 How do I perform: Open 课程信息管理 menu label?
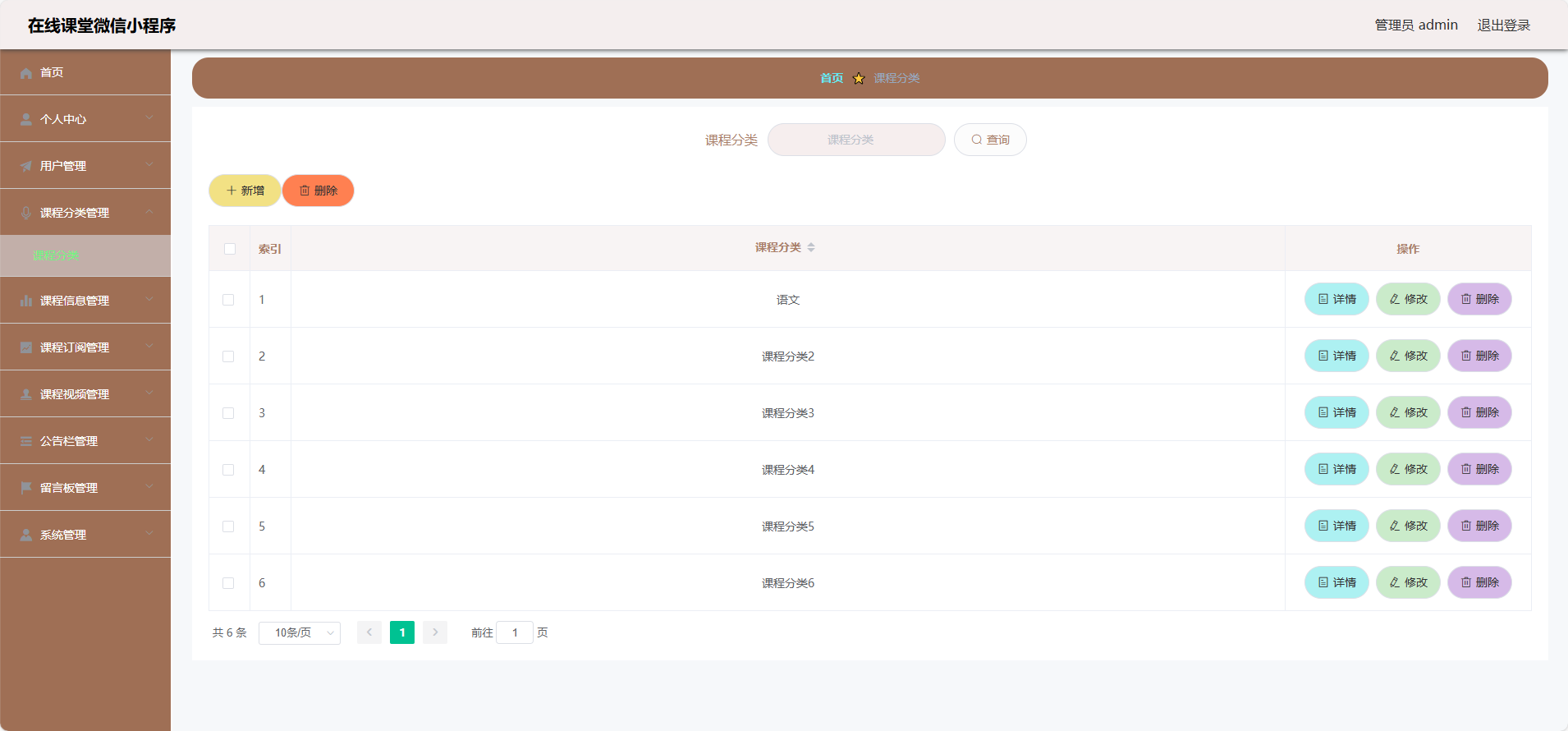coord(75,301)
